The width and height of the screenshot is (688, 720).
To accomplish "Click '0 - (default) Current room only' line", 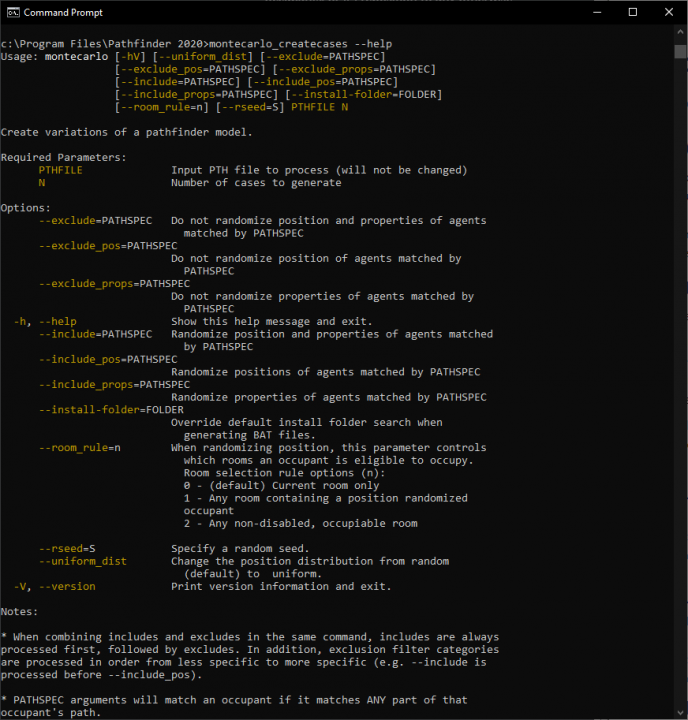I will (282, 486).
